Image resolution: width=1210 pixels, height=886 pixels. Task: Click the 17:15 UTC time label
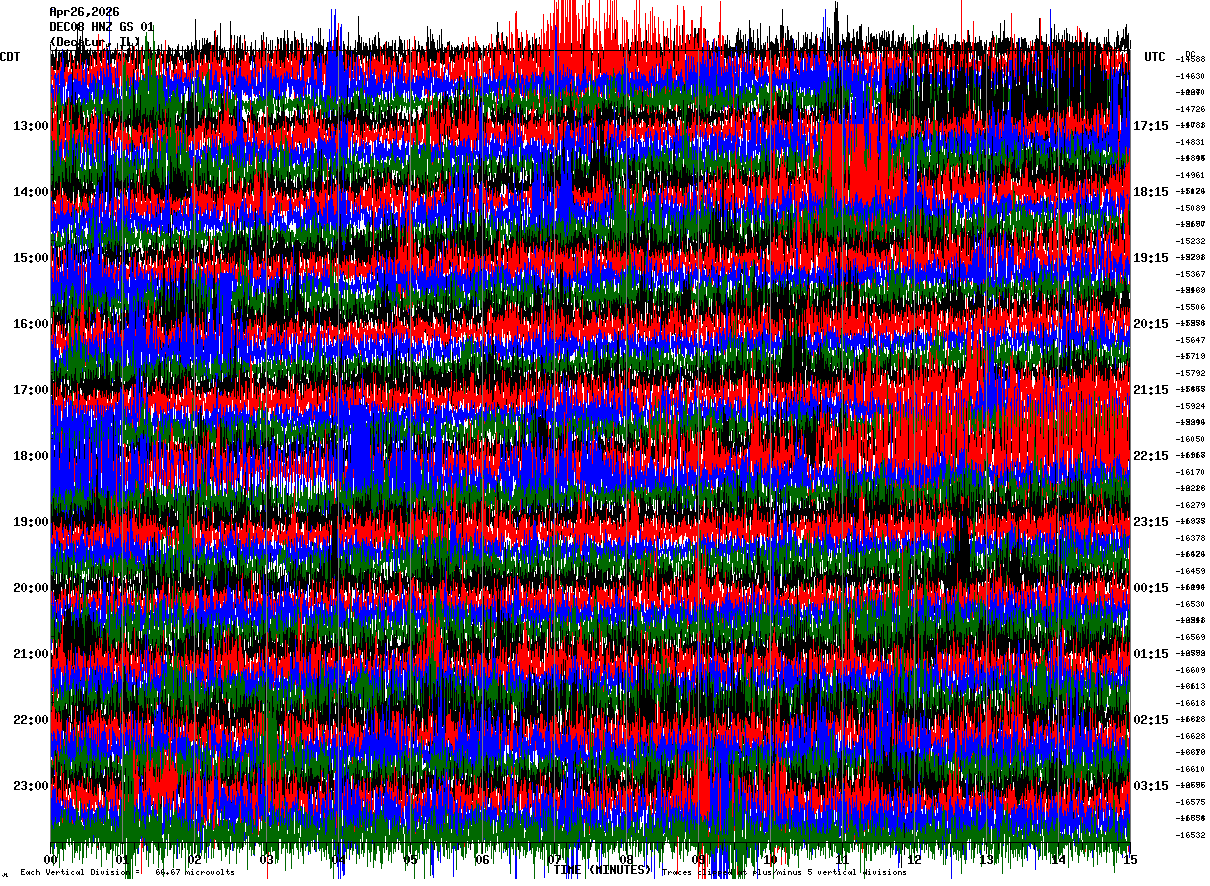tap(1151, 126)
